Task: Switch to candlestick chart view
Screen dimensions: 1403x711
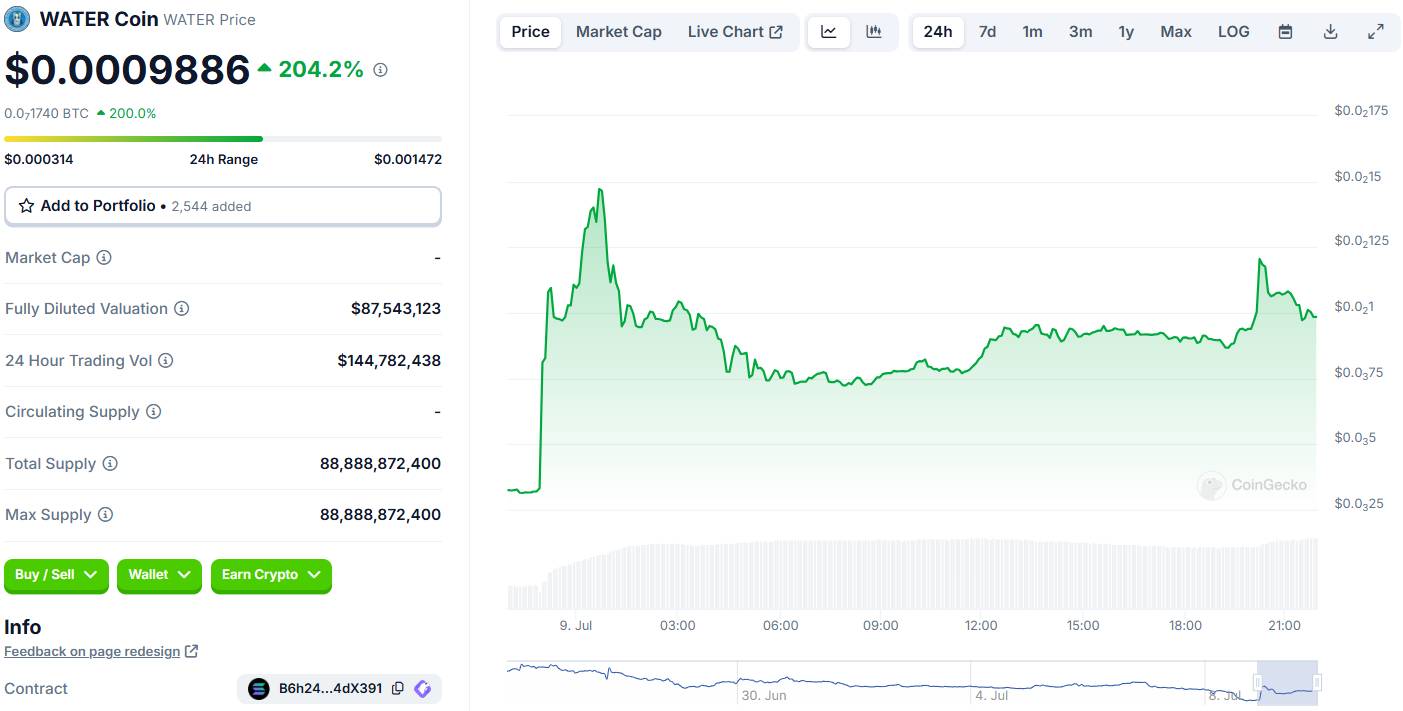Action: point(874,32)
